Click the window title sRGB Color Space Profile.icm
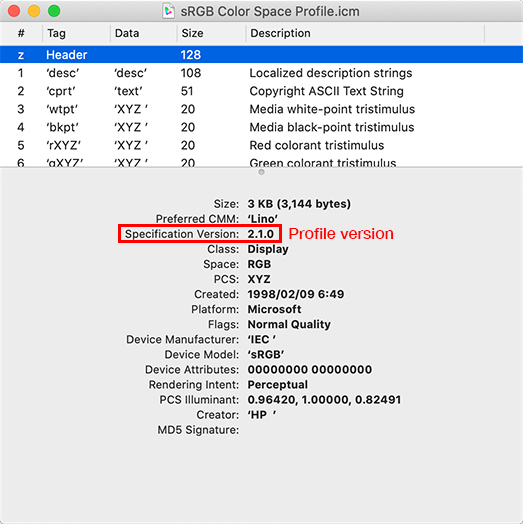 [x=270, y=11]
